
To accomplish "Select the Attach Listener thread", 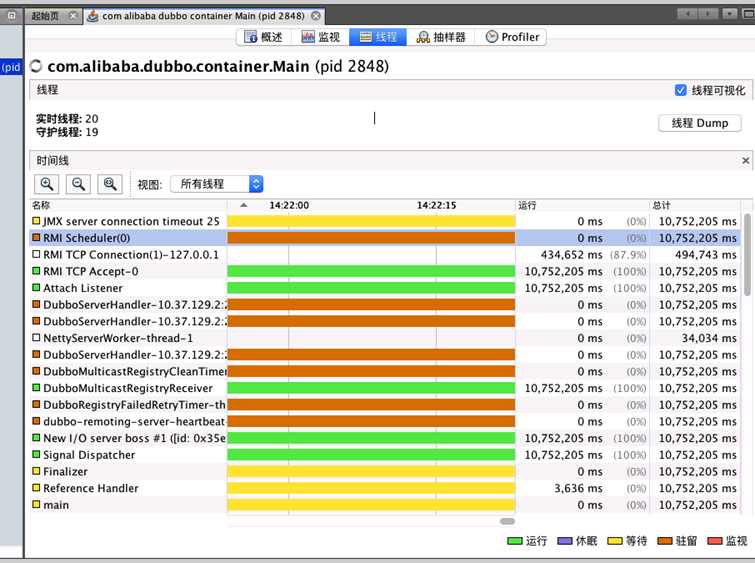I will tap(385, 288).
